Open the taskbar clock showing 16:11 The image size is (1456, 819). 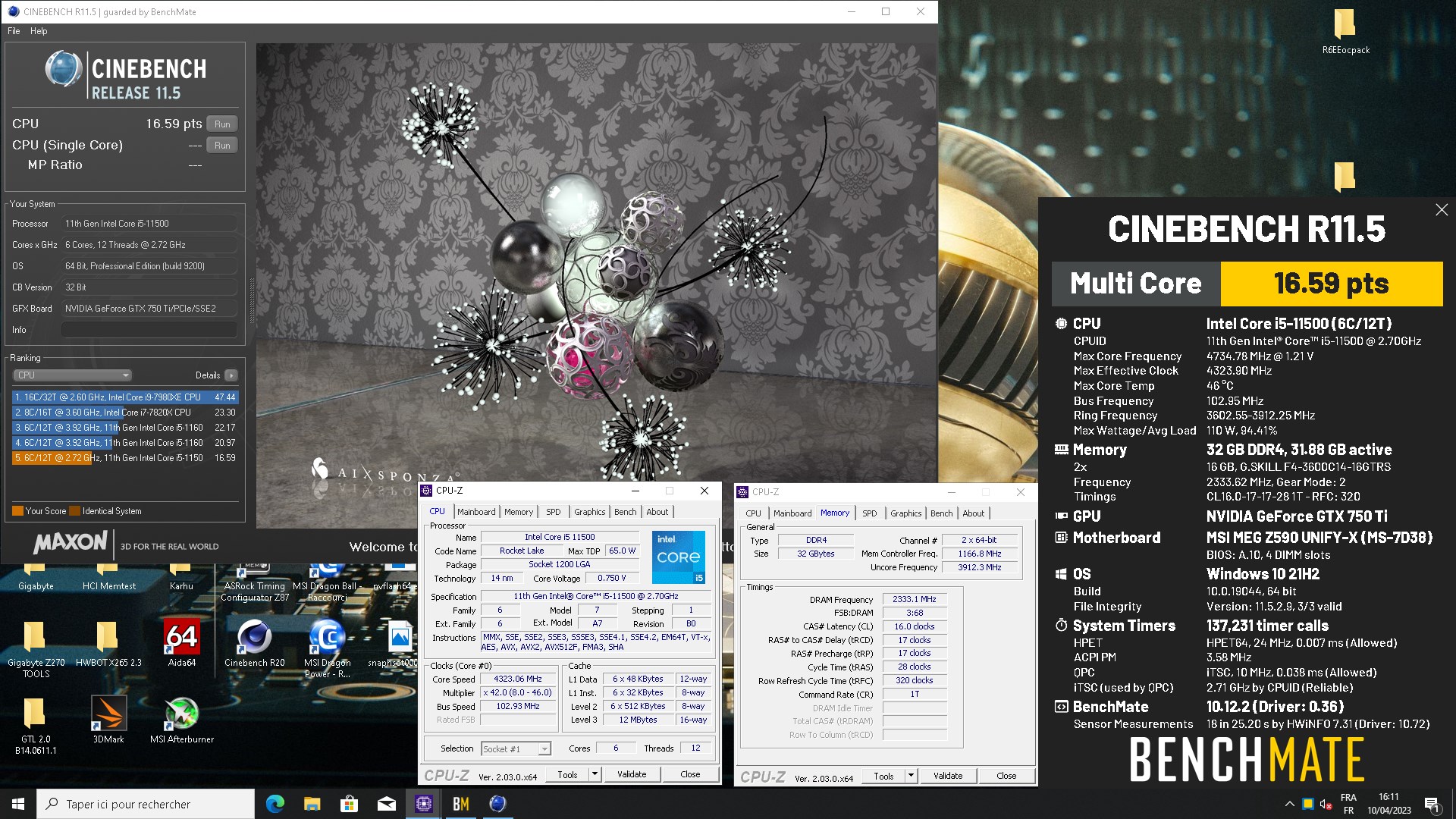point(1389,804)
